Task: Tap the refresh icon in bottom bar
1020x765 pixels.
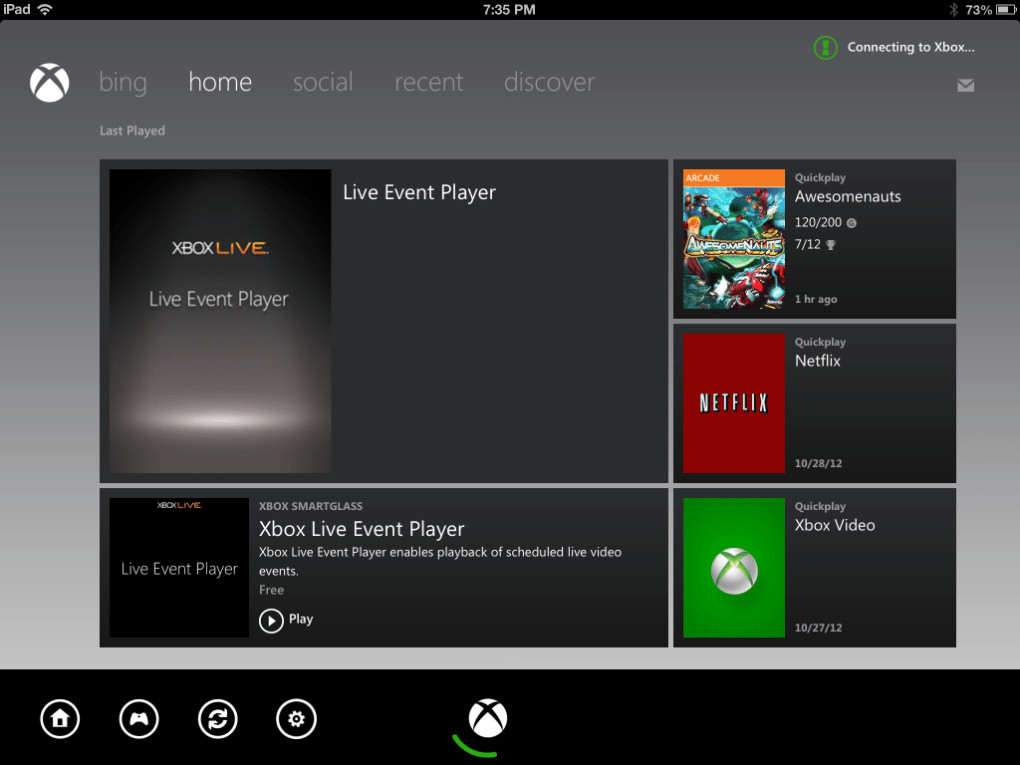Action: [217, 719]
